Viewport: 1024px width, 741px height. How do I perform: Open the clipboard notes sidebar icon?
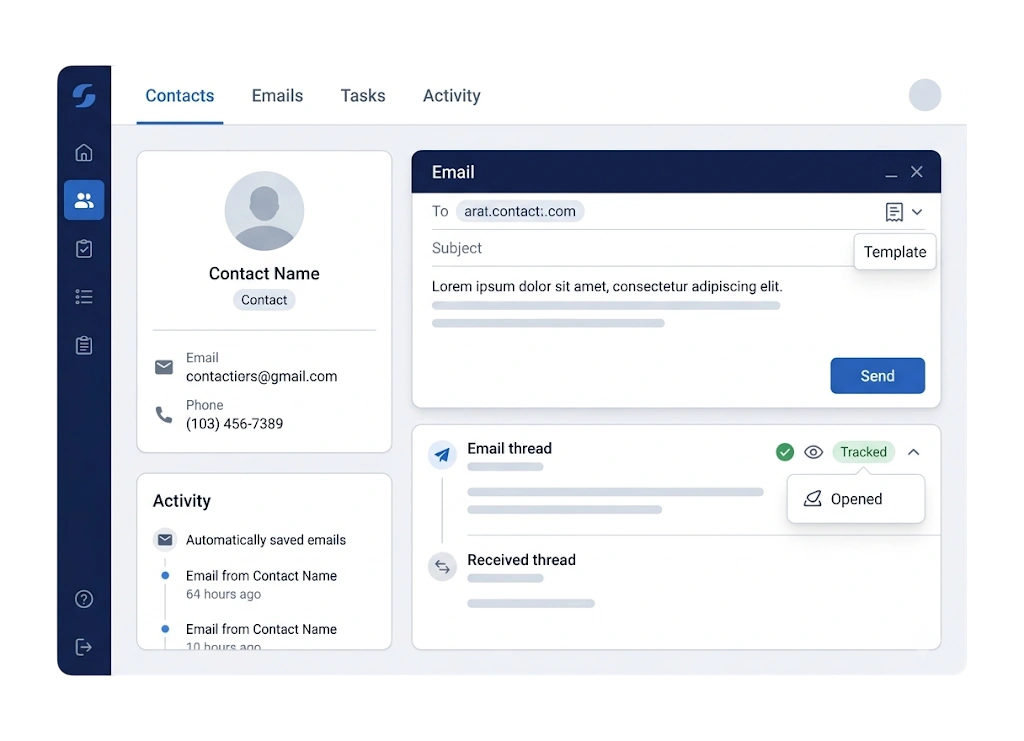[x=84, y=345]
